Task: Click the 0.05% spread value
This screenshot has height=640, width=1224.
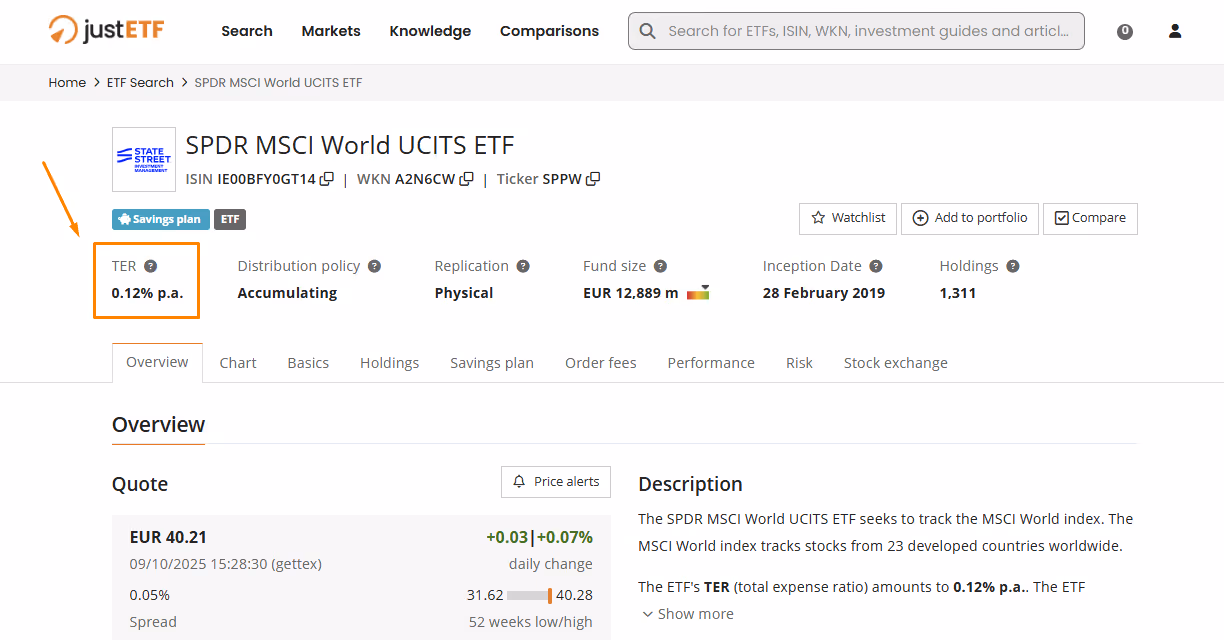Action: [150, 595]
